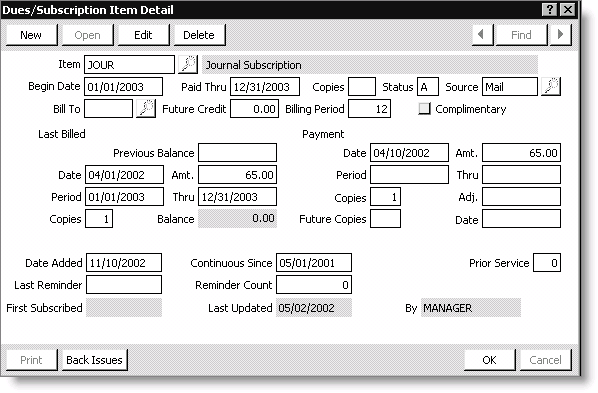Screen dimensions: 598x393
Task: Select the Payment Copies field
Action: (x=385, y=197)
